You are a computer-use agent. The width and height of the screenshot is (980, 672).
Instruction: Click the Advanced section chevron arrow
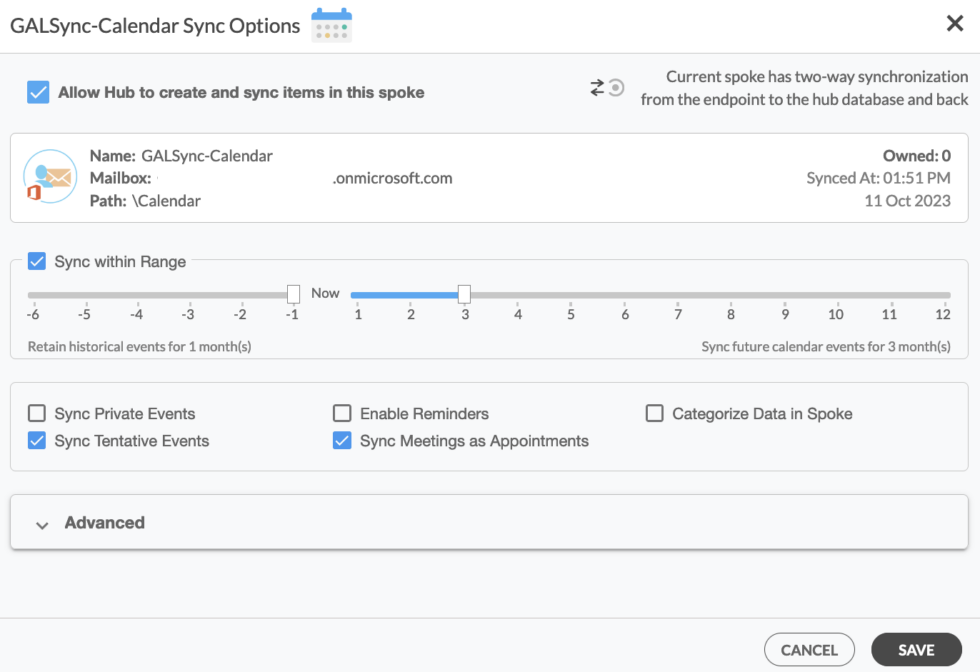click(42, 523)
